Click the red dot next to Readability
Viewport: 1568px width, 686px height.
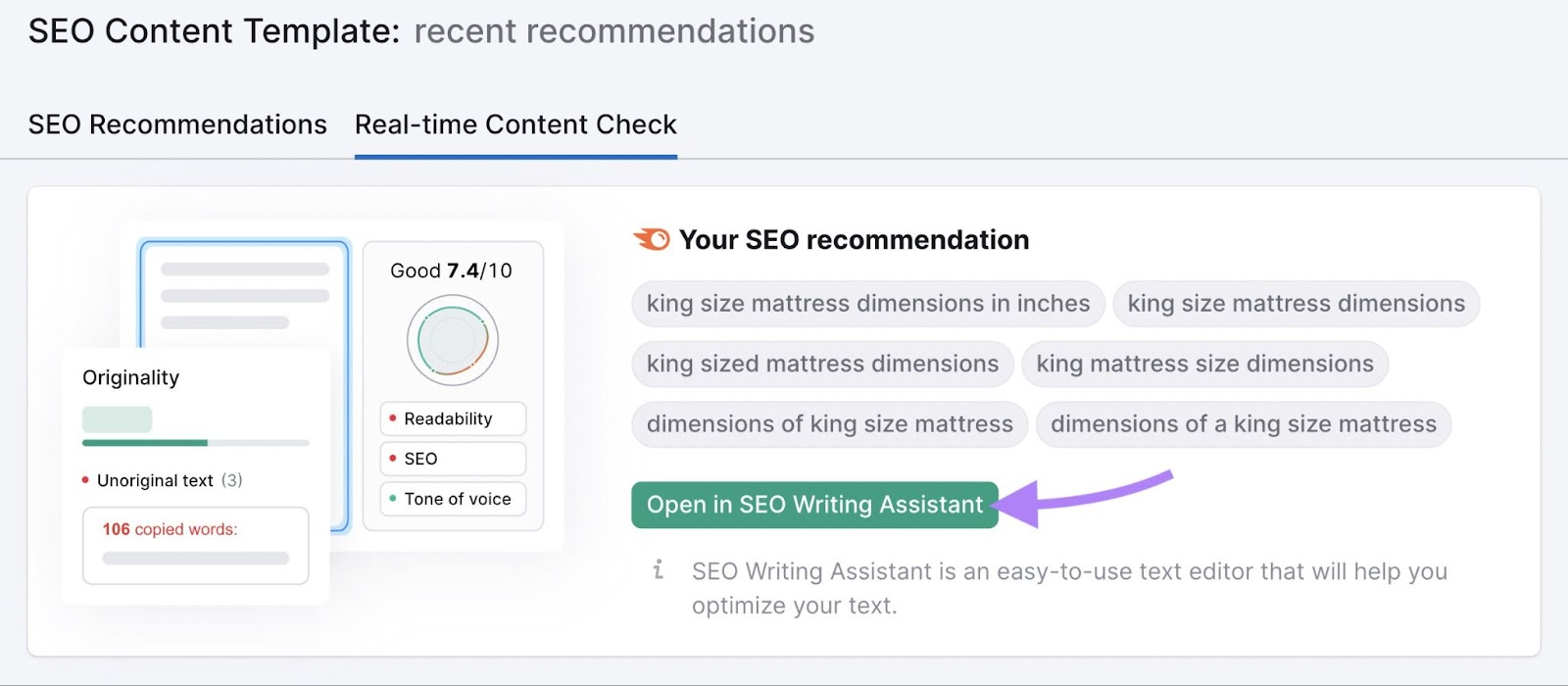coord(393,418)
